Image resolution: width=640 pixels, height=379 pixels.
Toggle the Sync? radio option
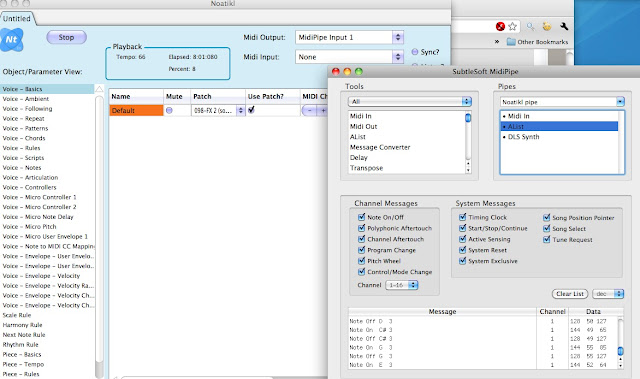415,52
